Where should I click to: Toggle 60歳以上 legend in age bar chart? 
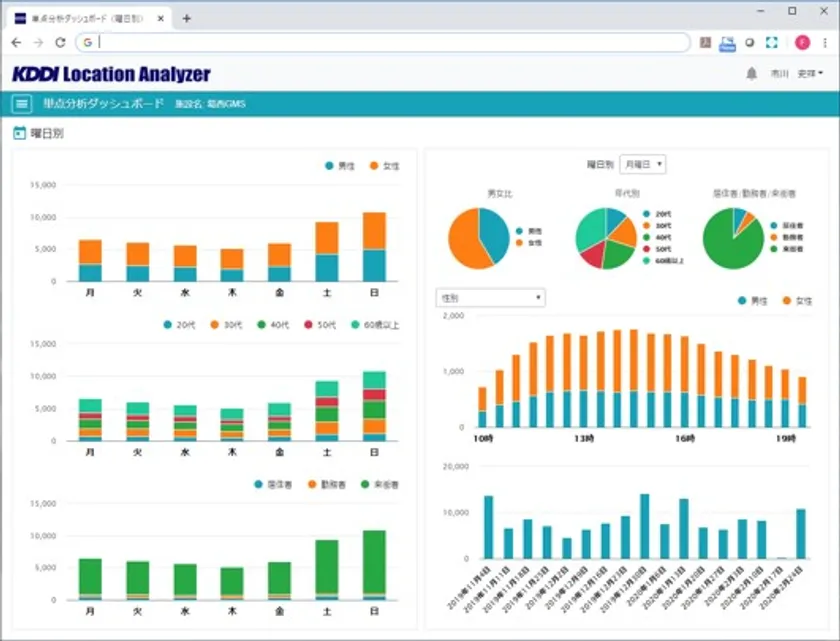point(375,325)
